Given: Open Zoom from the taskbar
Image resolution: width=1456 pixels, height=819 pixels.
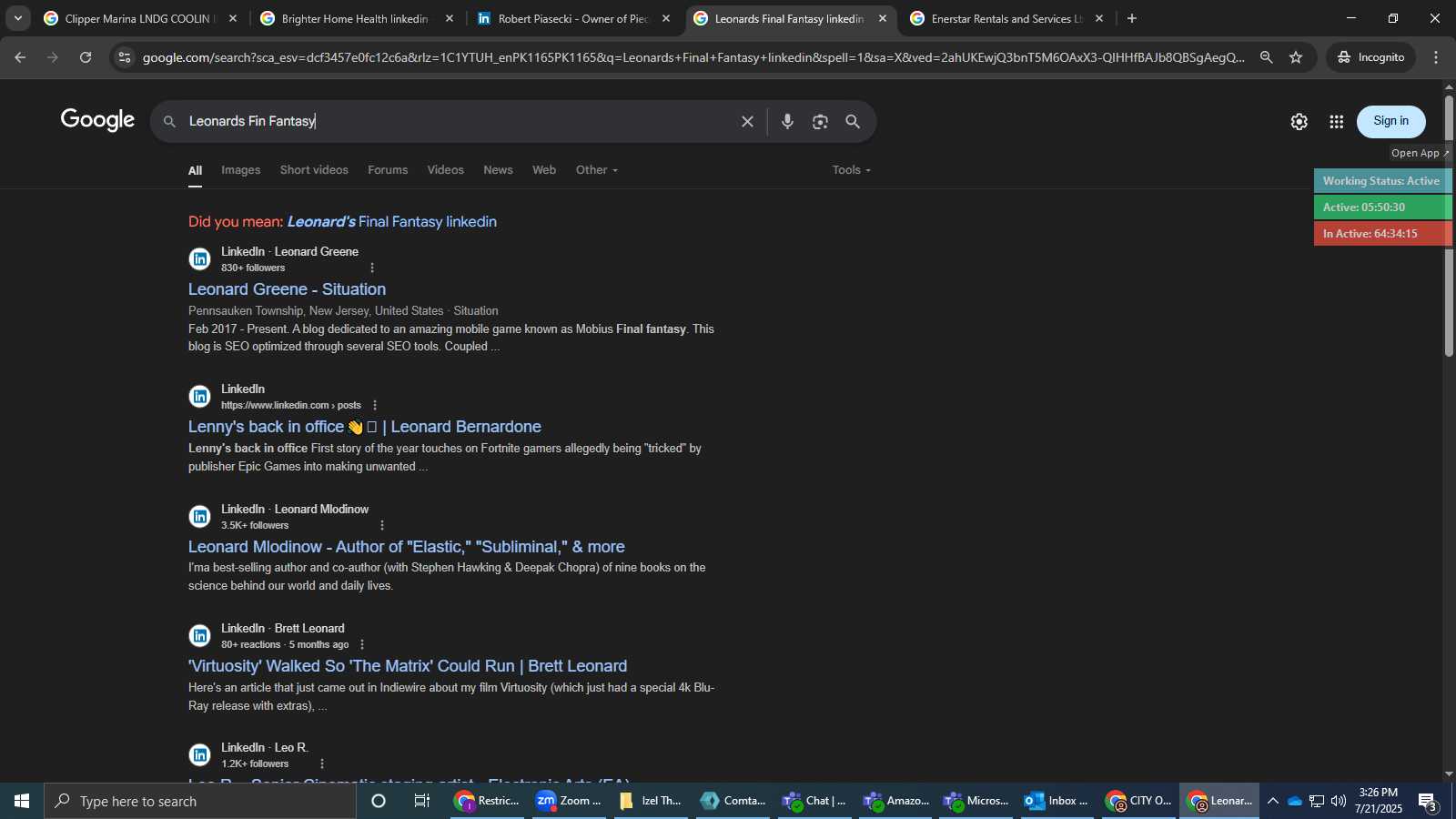Looking at the screenshot, I should 569,801.
